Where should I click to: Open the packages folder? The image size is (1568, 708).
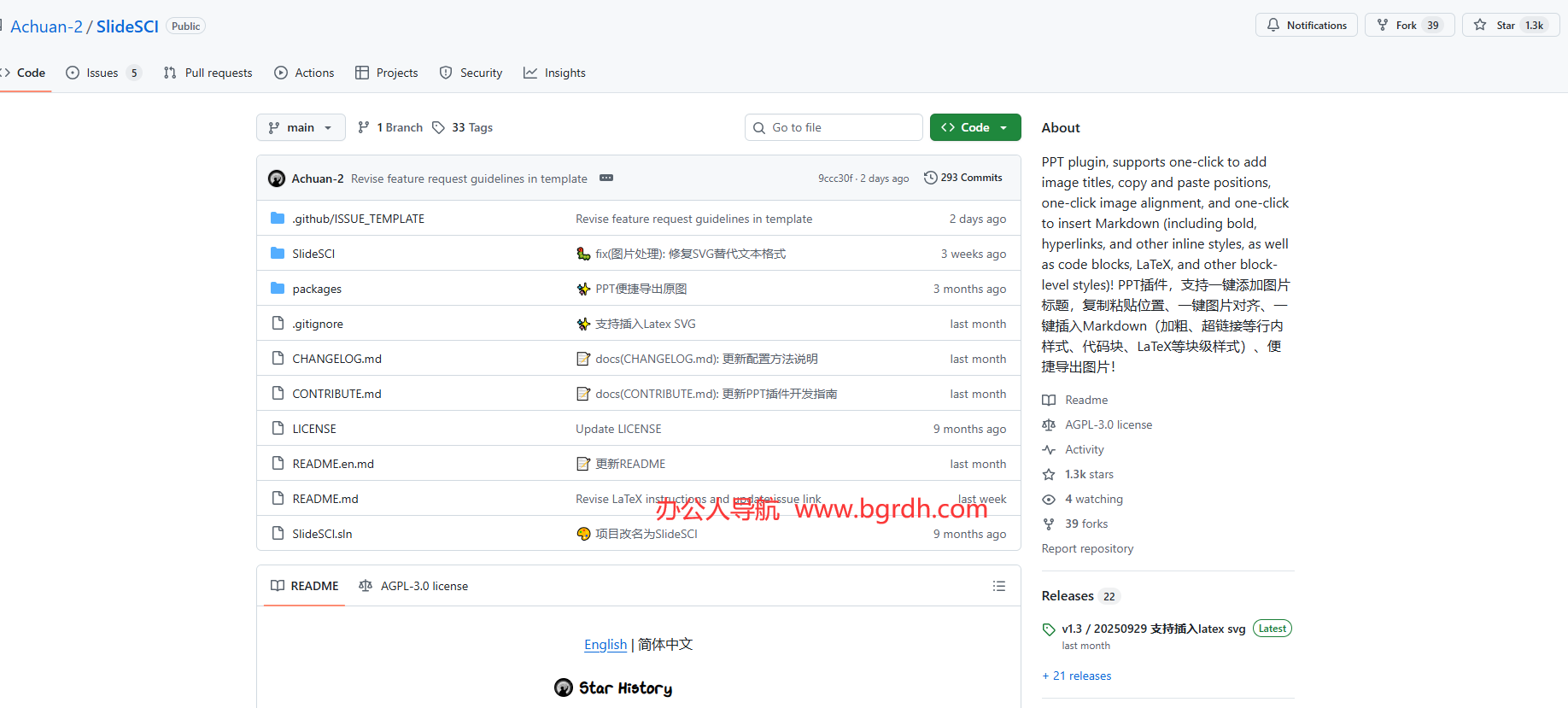coord(317,289)
